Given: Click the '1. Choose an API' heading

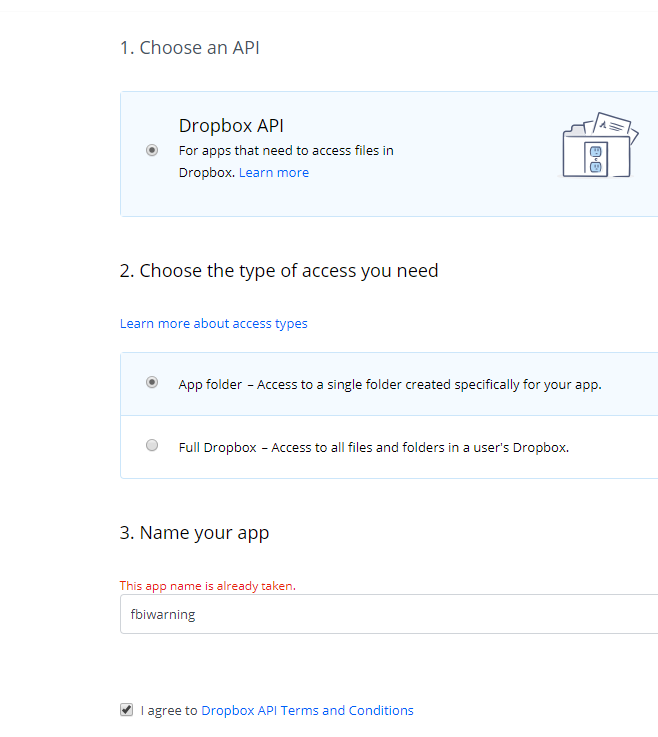Looking at the screenshot, I should (189, 47).
